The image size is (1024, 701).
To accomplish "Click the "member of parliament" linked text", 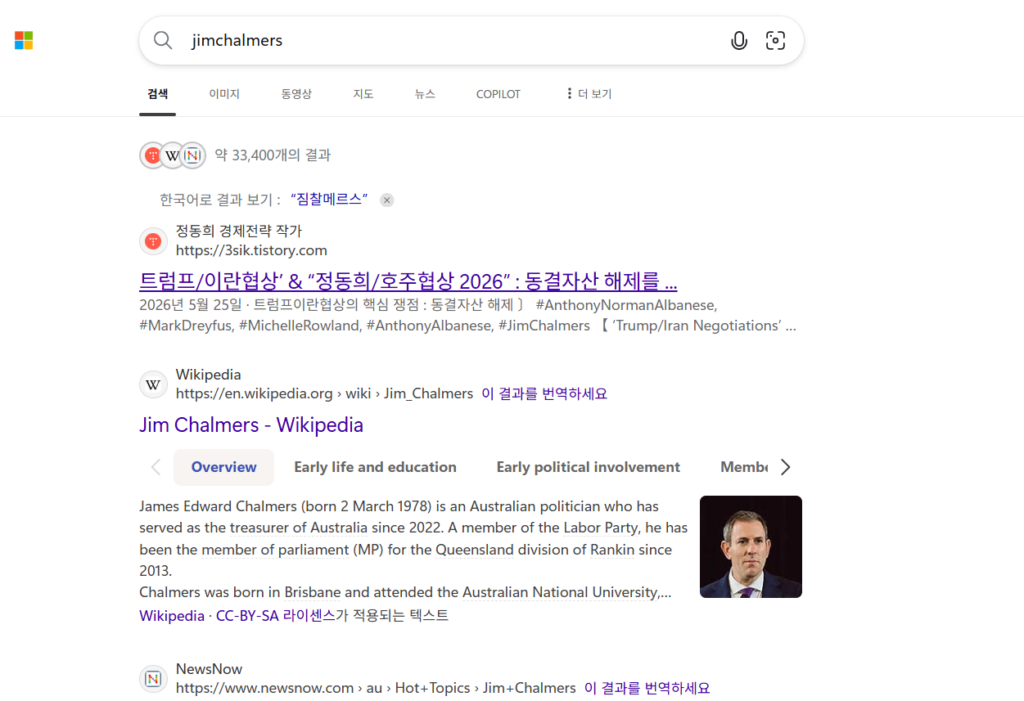I will click(275, 550).
